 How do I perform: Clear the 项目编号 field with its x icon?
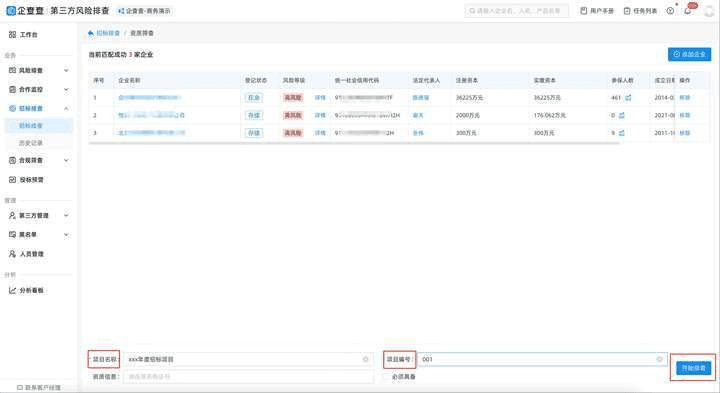coord(659,359)
